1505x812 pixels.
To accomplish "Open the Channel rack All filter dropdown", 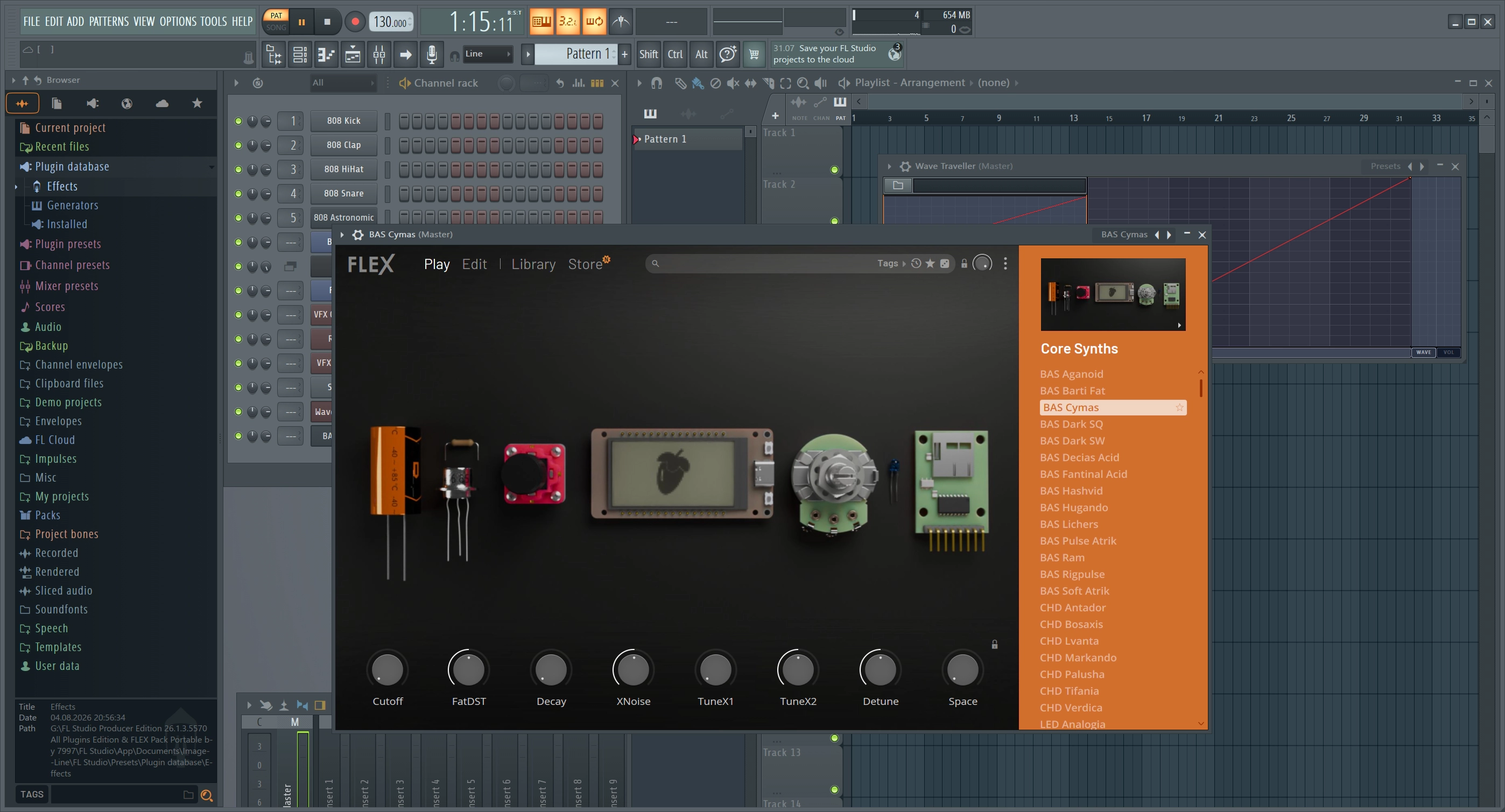I will (x=343, y=83).
